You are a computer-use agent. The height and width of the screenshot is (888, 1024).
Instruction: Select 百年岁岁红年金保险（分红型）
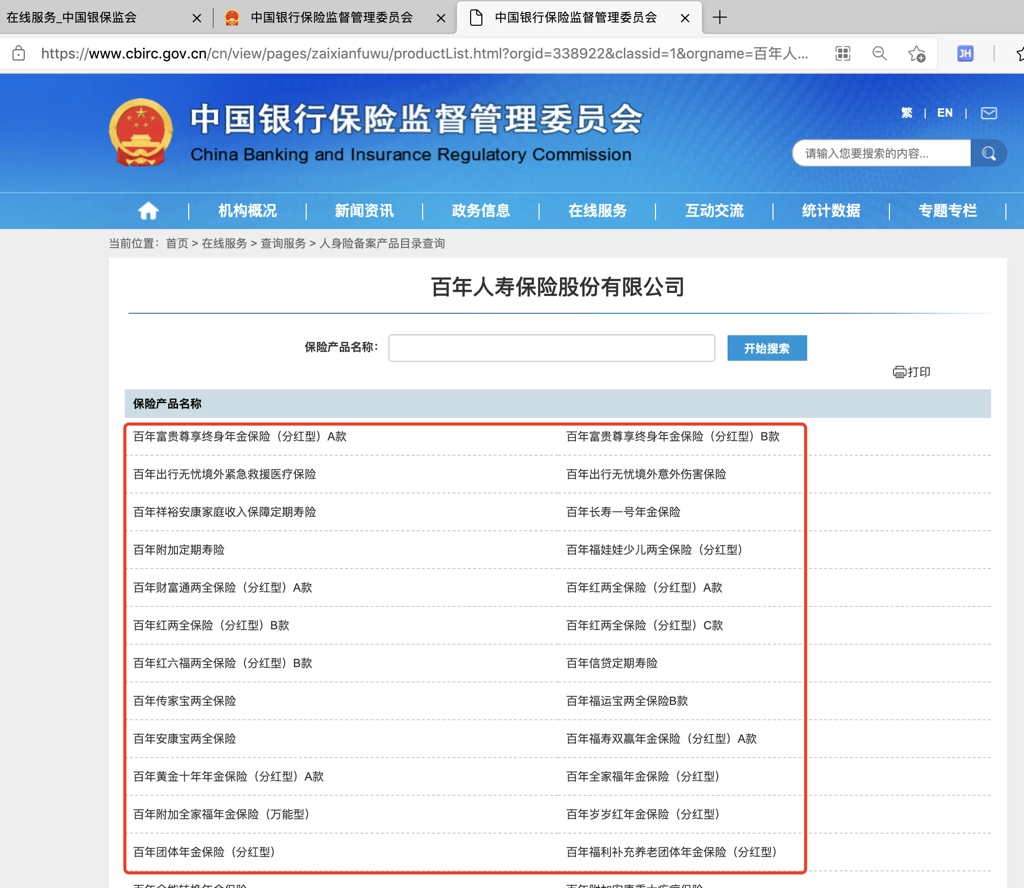[644, 815]
